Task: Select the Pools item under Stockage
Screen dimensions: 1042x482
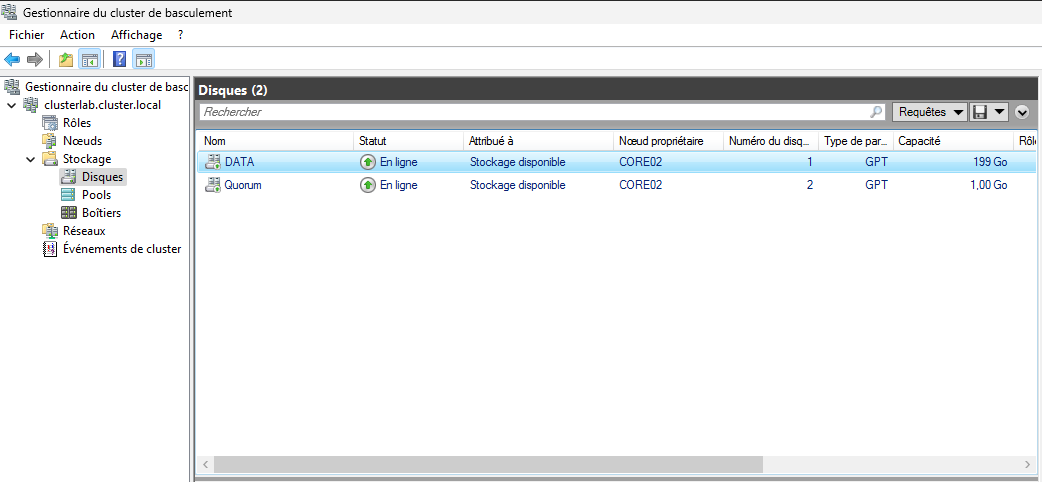Action: coord(96,195)
